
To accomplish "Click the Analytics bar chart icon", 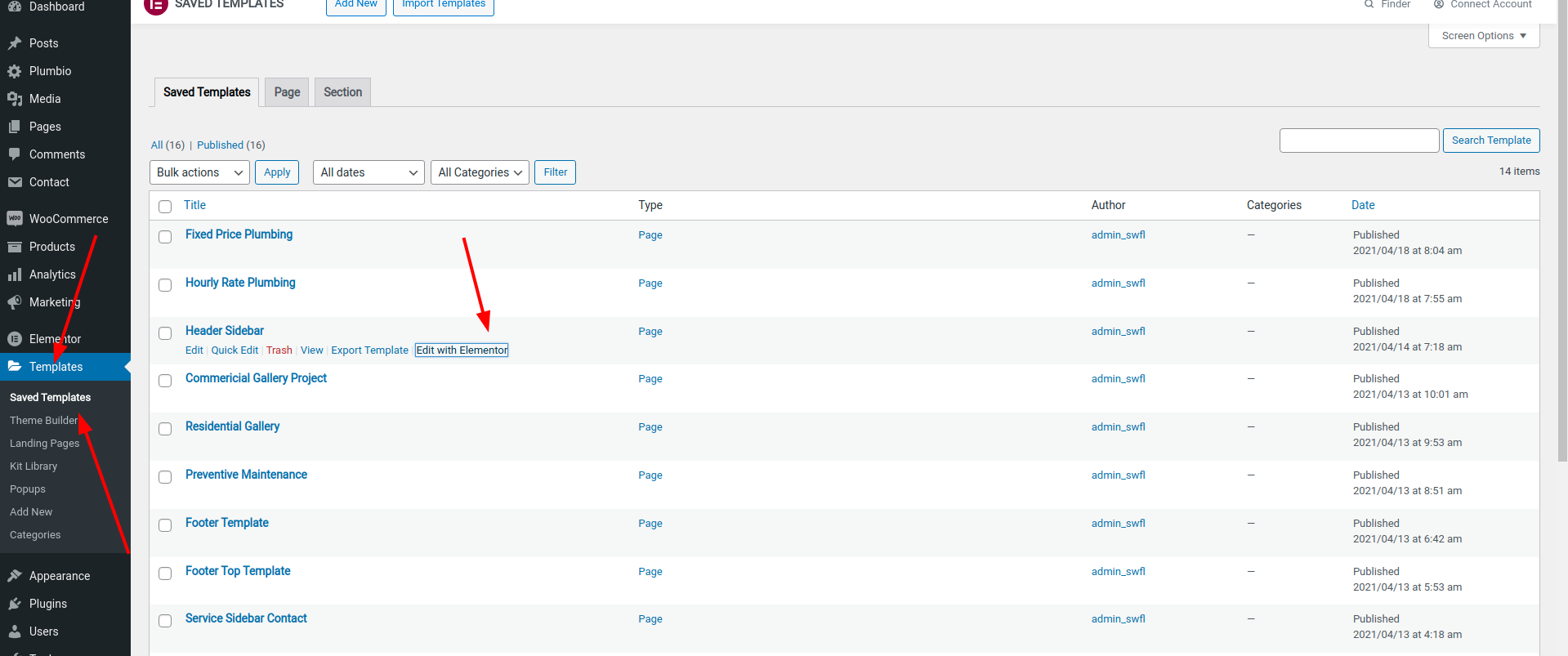I will pyautogui.click(x=15, y=274).
